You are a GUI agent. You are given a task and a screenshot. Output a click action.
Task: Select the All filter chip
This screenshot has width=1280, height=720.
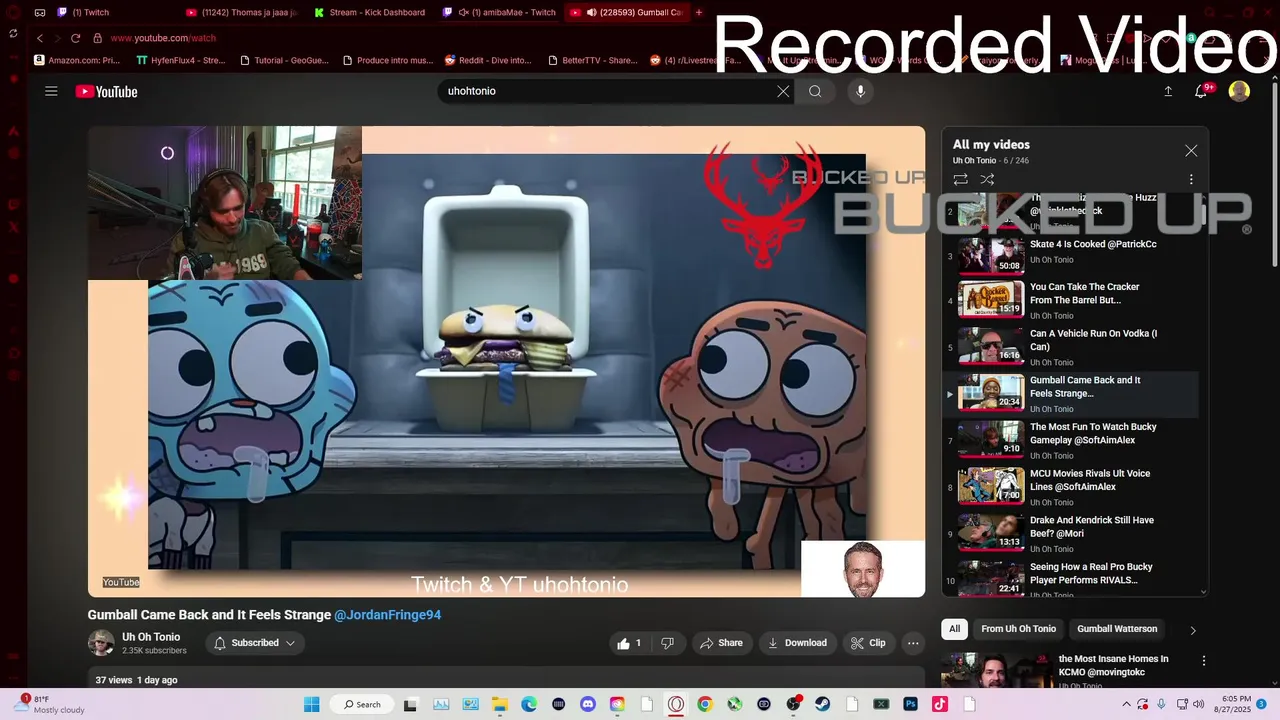955,629
